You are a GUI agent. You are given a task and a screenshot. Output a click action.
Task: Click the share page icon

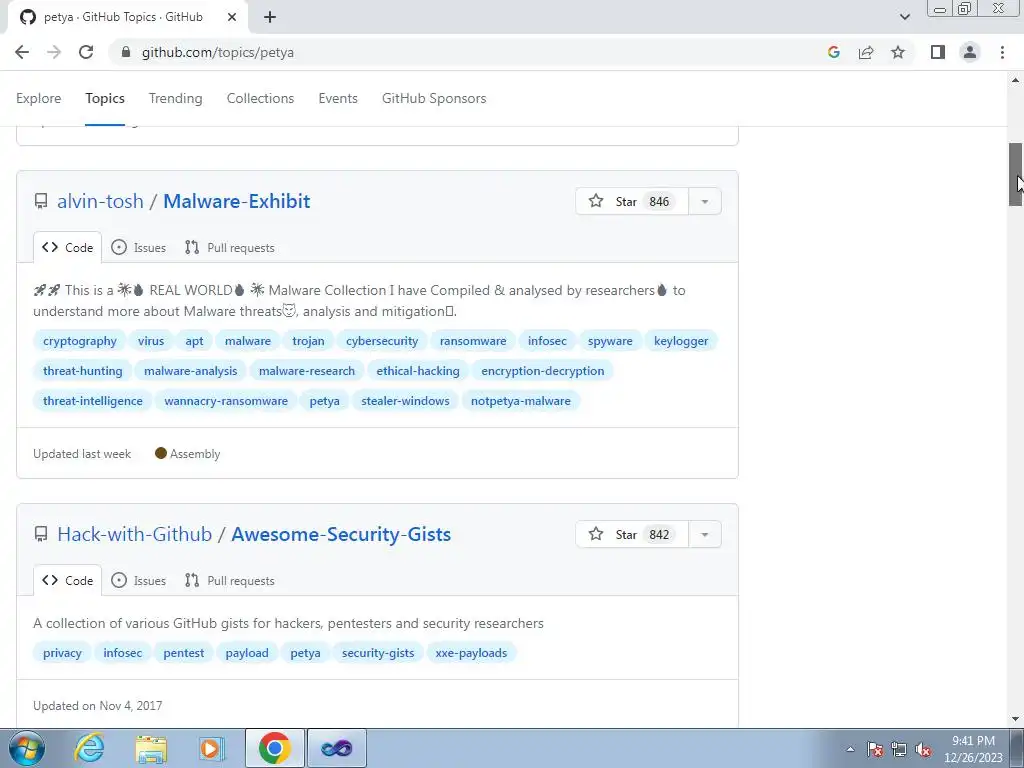866,52
